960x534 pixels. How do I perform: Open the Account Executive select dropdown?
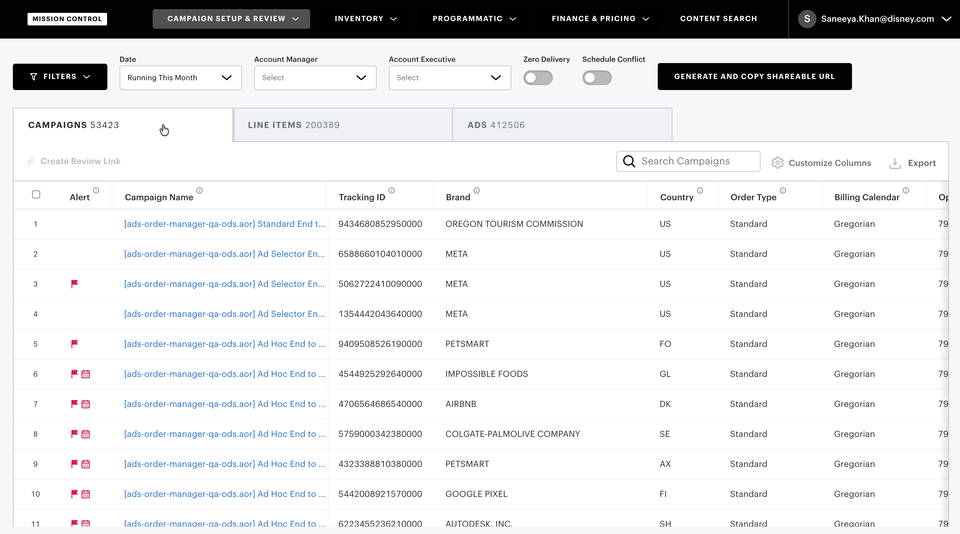click(450, 78)
